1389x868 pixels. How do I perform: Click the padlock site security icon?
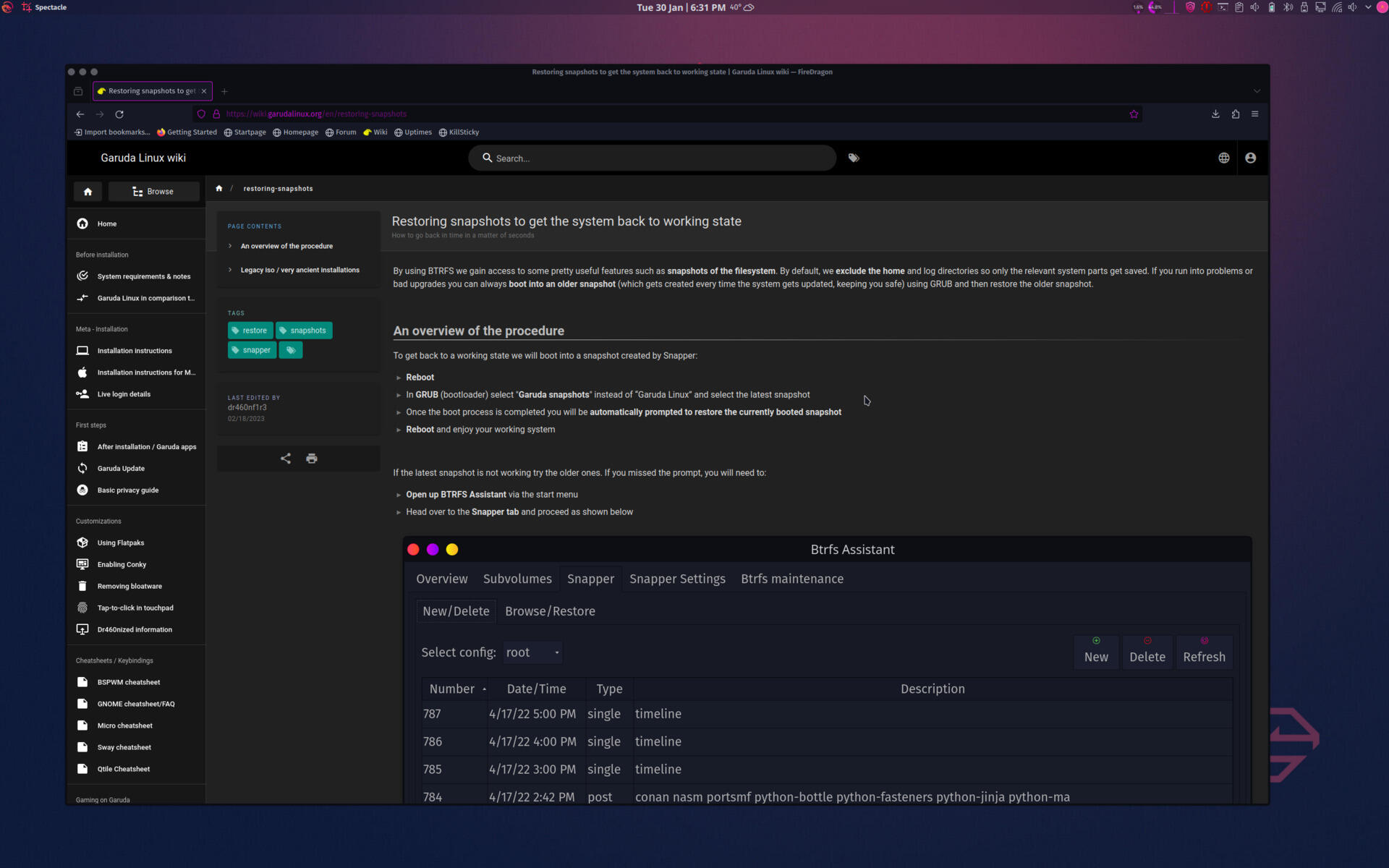[216, 114]
